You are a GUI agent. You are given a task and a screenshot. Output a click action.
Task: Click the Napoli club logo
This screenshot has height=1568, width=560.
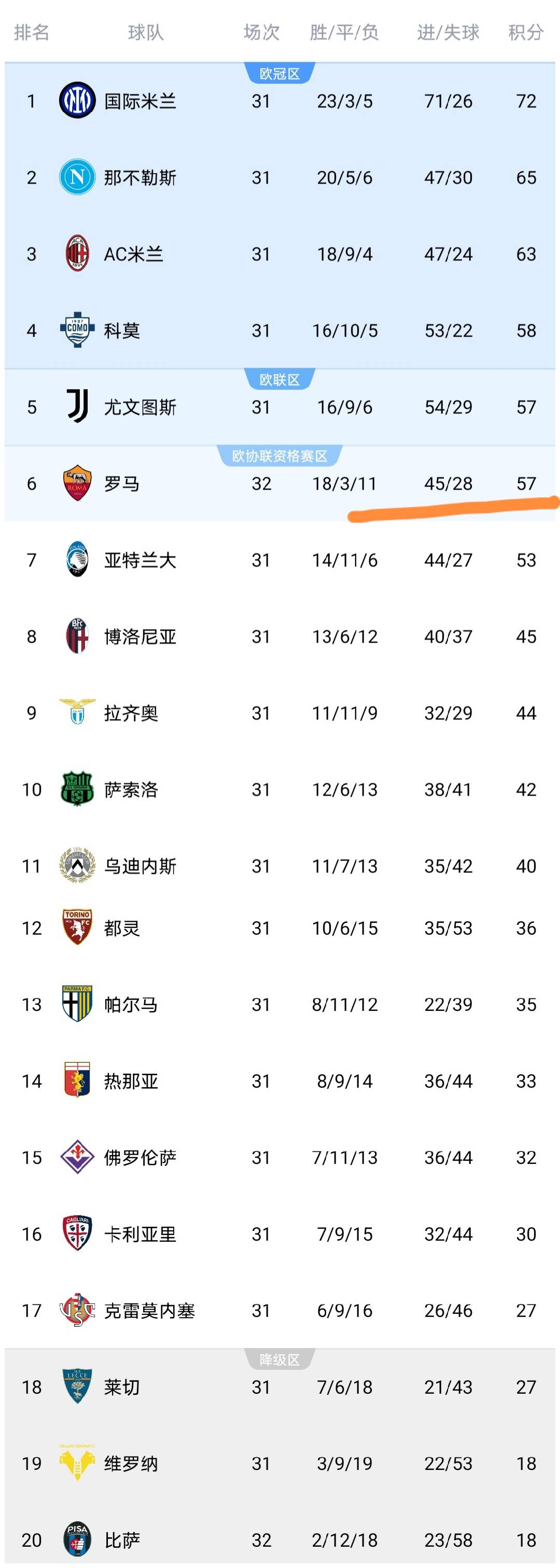[77, 177]
